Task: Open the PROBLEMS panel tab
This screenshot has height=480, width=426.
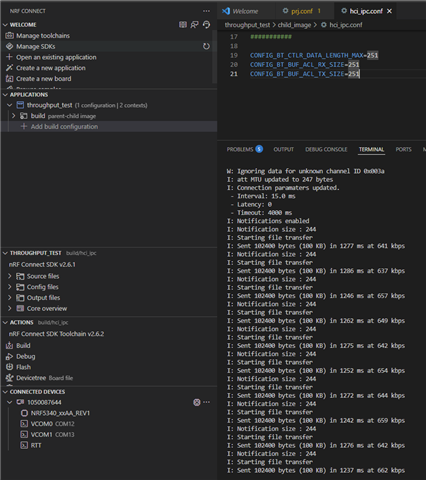Action: 245,149
